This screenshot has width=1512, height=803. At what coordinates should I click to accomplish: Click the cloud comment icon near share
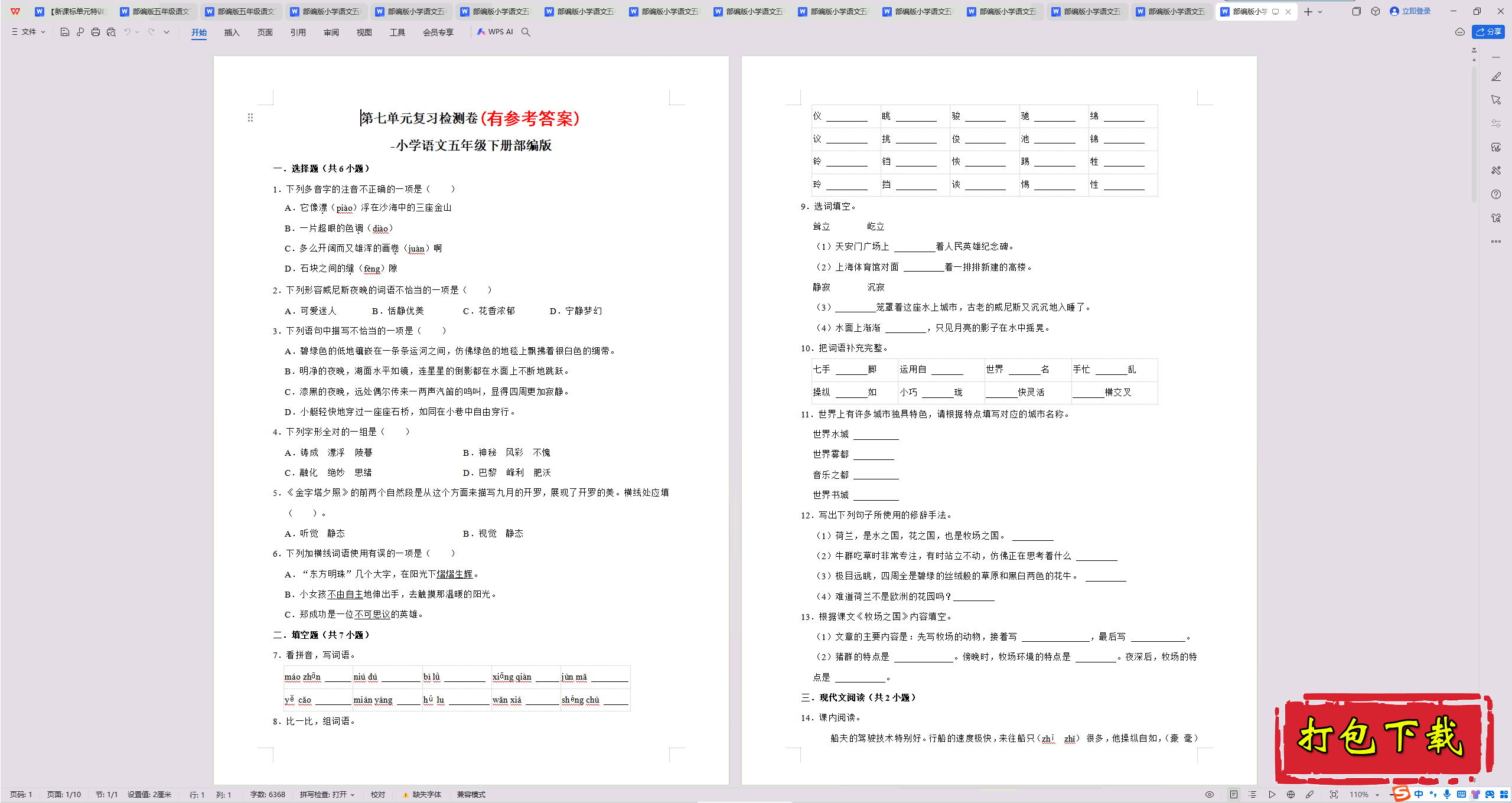pos(1460,32)
